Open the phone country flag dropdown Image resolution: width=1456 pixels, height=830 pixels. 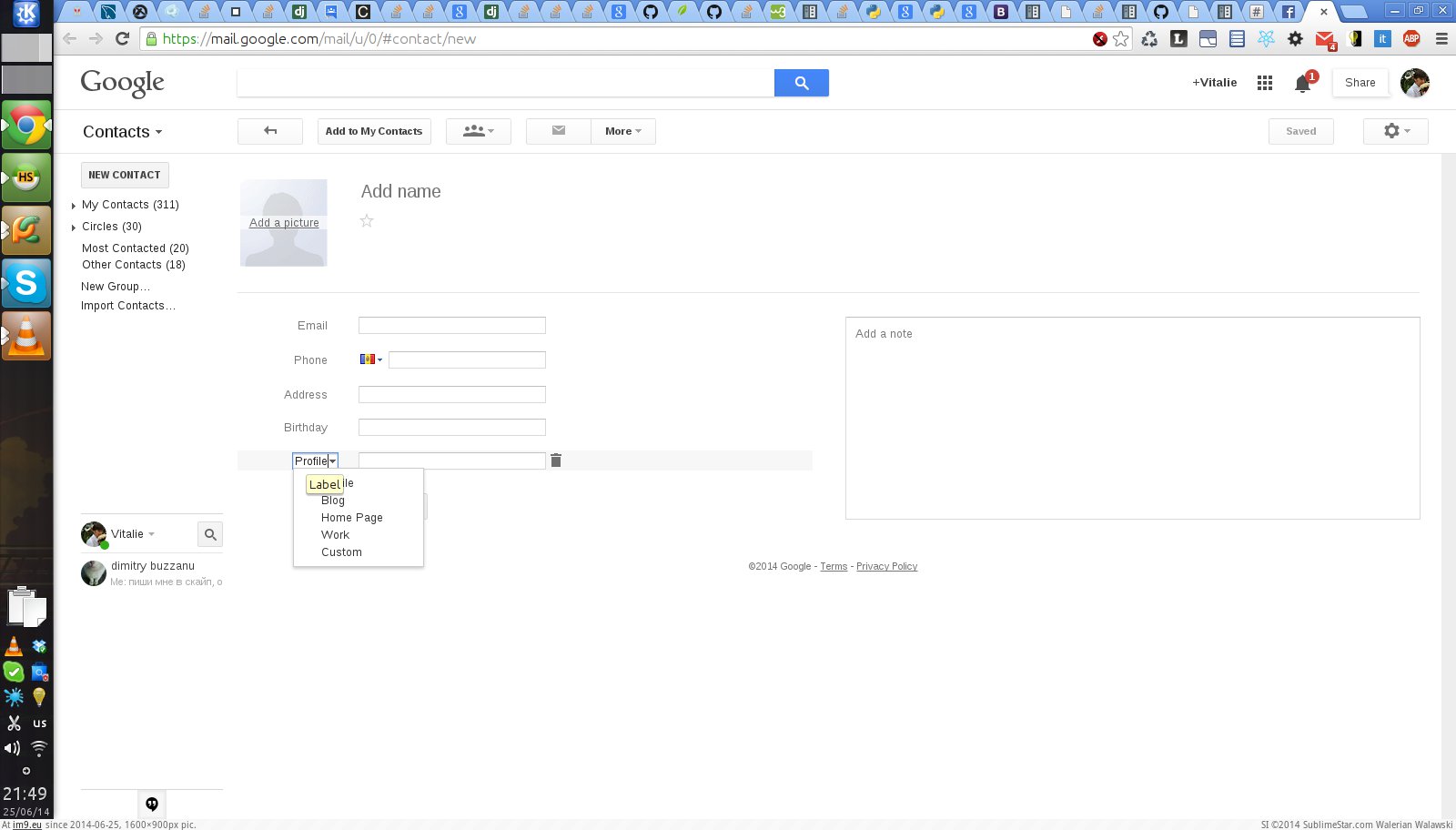tap(371, 359)
